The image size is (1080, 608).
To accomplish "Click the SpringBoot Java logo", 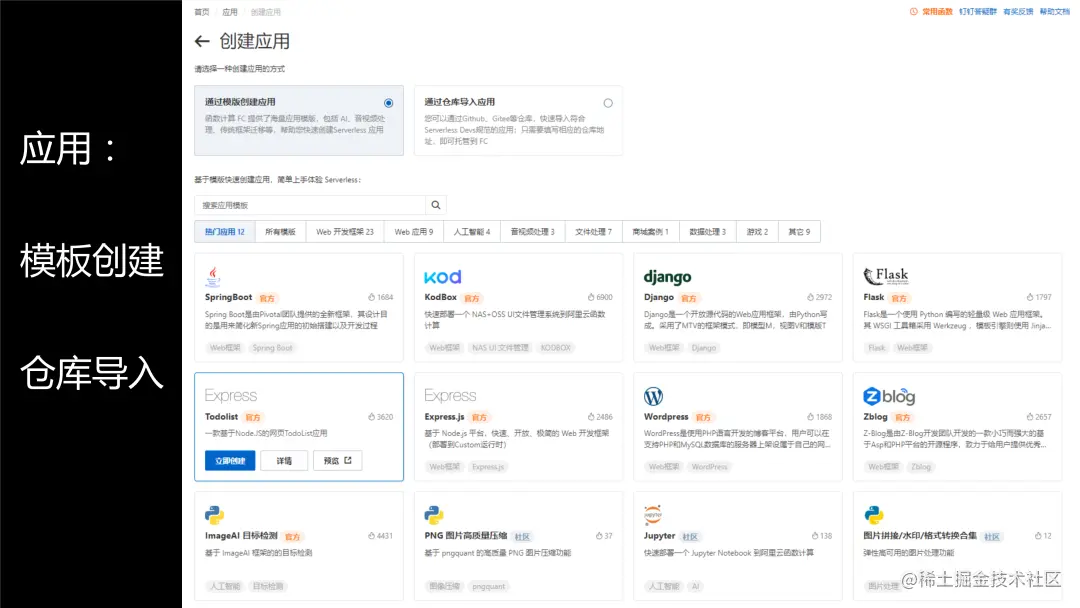I will (x=213, y=276).
